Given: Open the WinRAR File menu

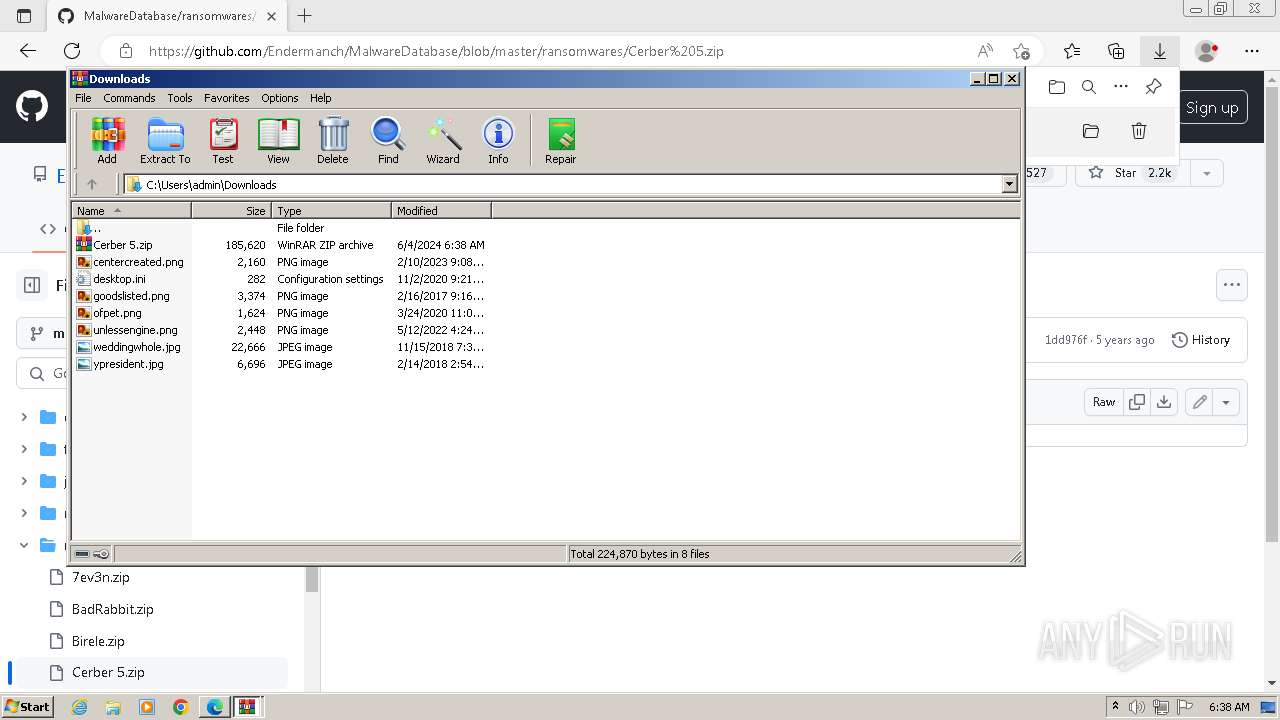Looking at the screenshot, I should pos(83,98).
